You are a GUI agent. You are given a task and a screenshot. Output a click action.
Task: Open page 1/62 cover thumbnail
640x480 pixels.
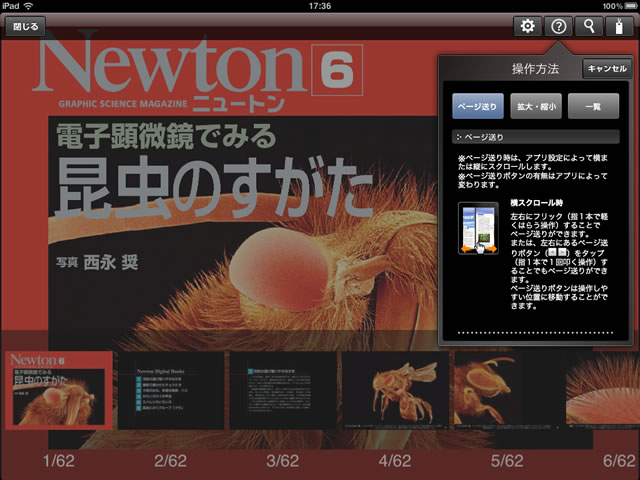pyautogui.click(x=59, y=390)
